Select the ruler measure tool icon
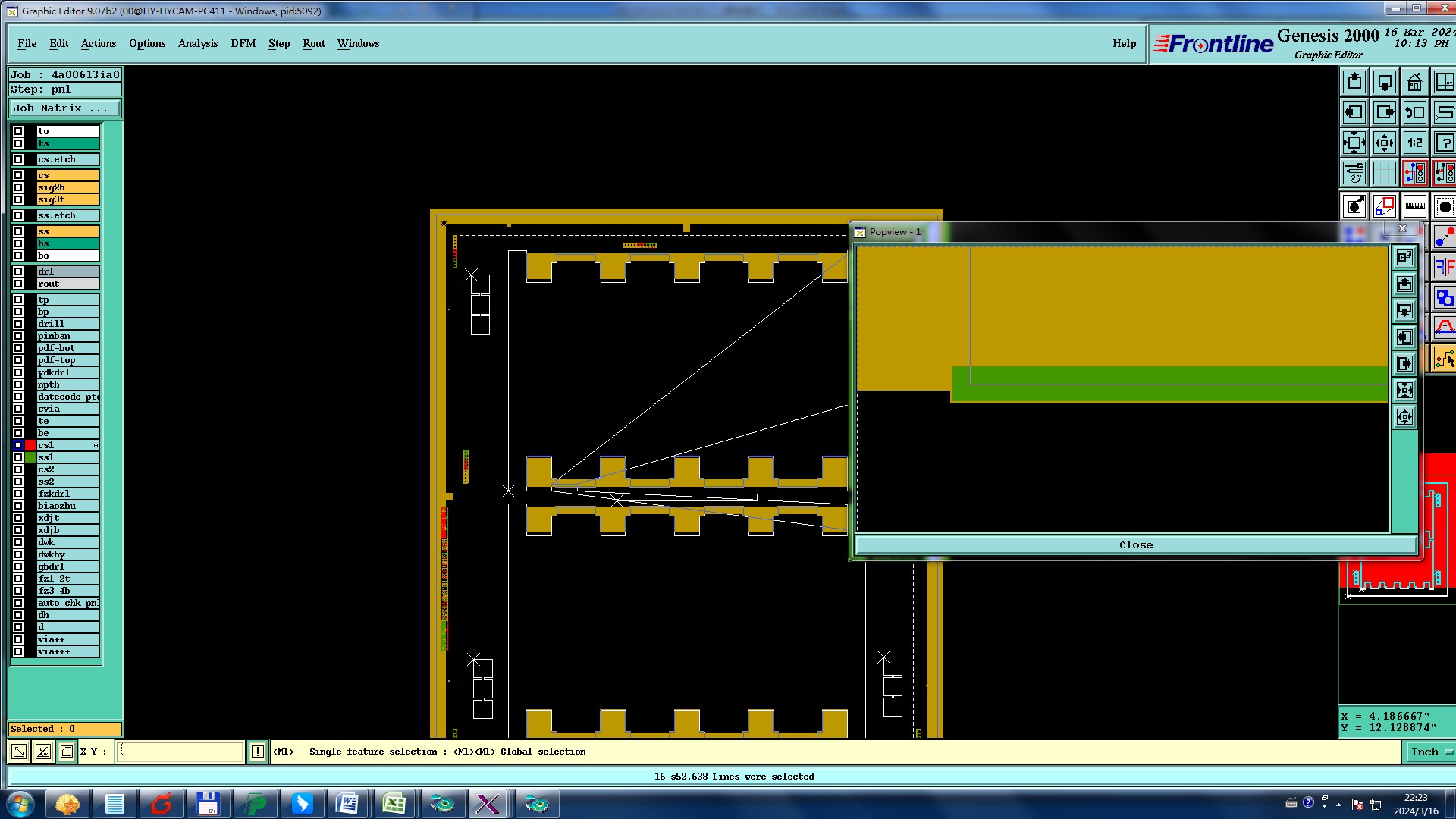The height and width of the screenshot is (819, 1456). [x=1415, y=206]
